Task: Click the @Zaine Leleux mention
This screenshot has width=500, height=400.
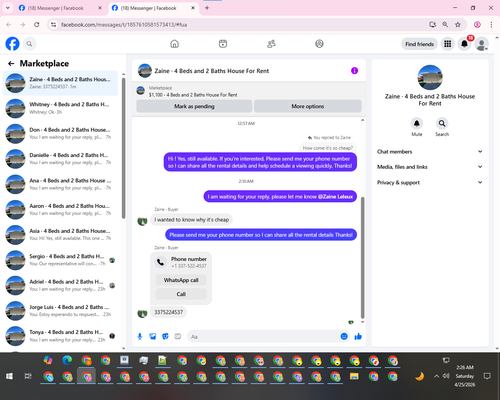Action: (335, 197)
